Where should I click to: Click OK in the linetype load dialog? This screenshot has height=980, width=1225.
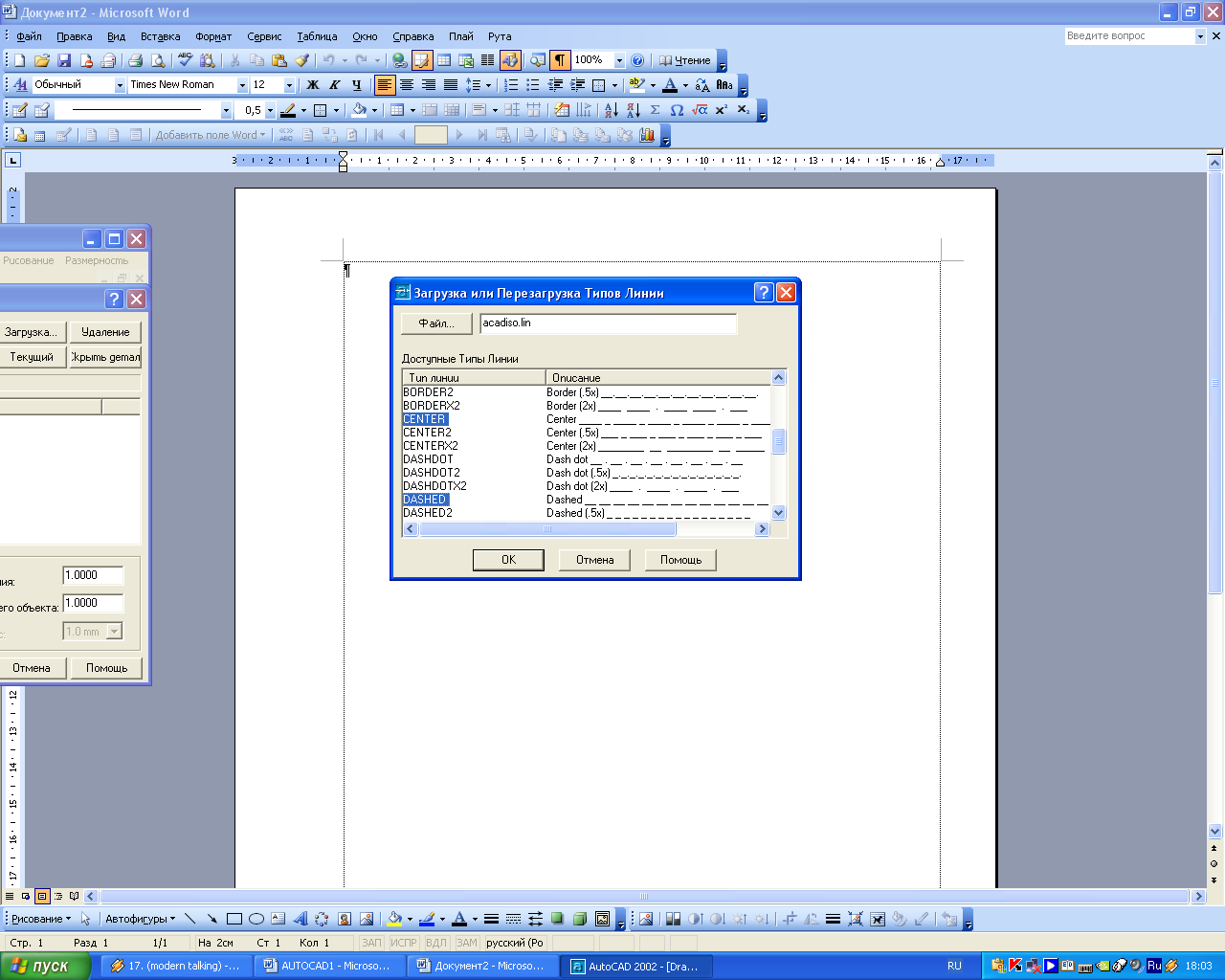point(508,560)
